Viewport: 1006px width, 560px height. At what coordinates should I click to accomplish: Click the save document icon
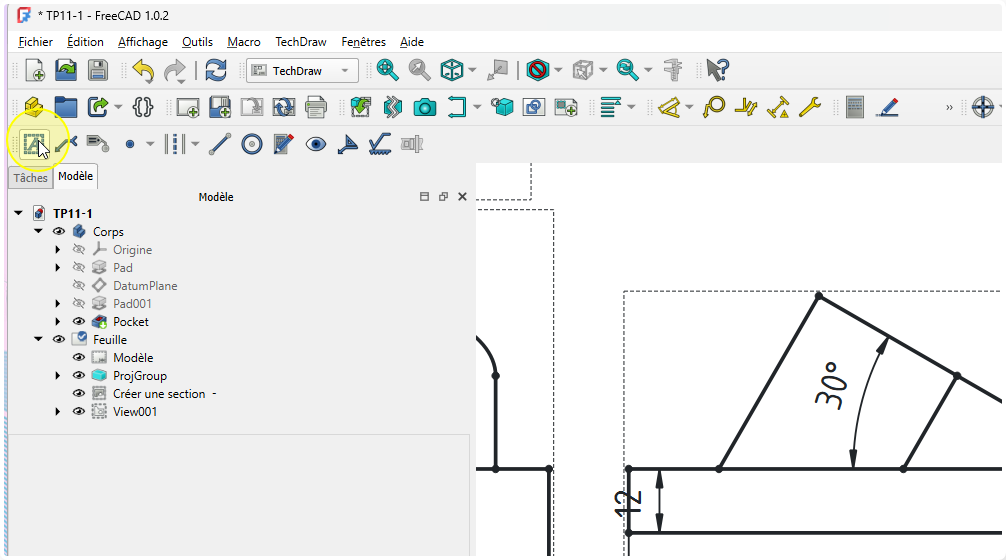(x=97, y=70)
